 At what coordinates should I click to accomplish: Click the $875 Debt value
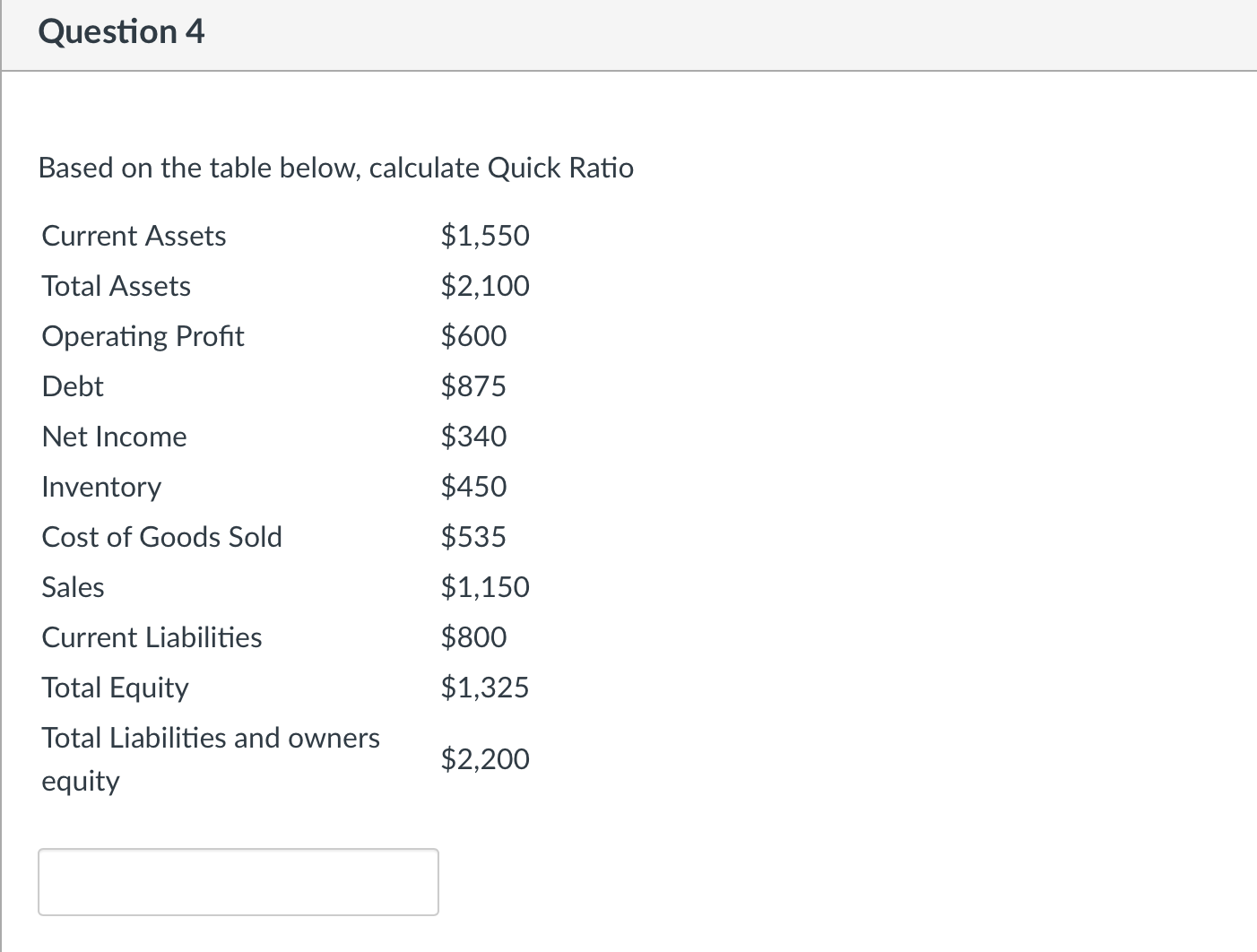pos(473,386)
